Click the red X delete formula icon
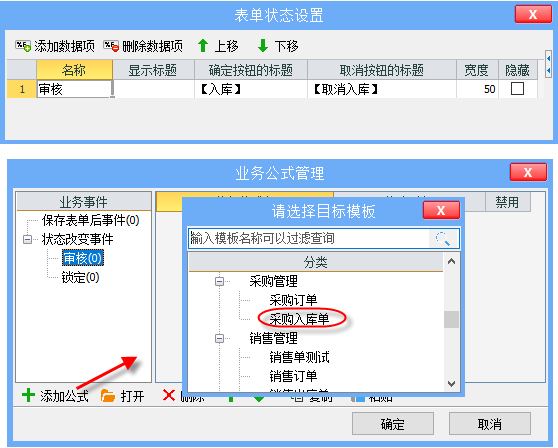The height and width of the screenshot is (448, 558). point(169,395)
